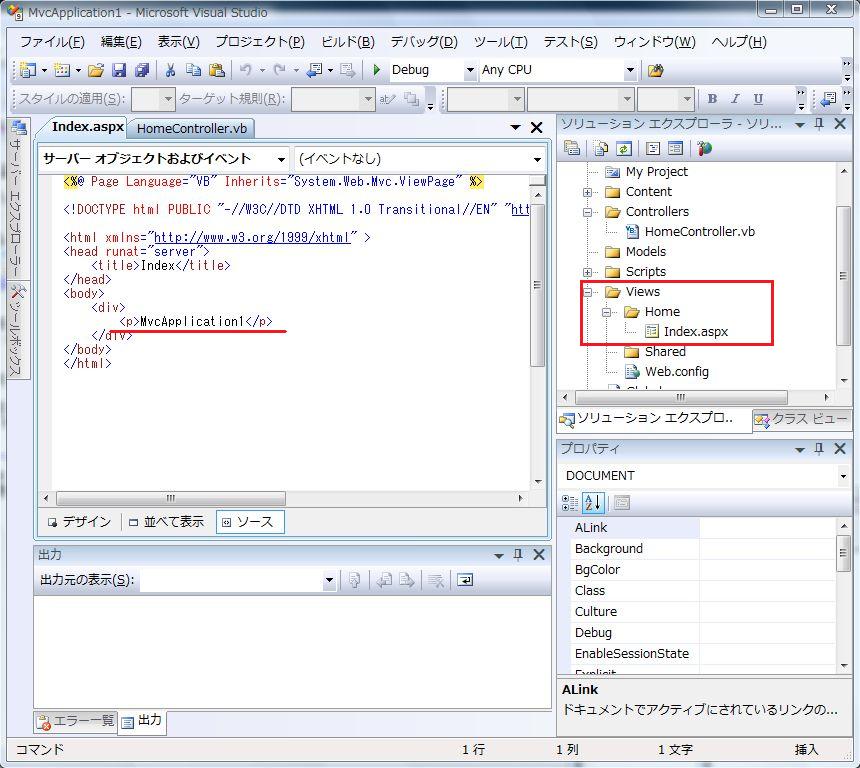Click the Paste icon on the toolbar
The image size is (860, 768).
tap(215, 70)
